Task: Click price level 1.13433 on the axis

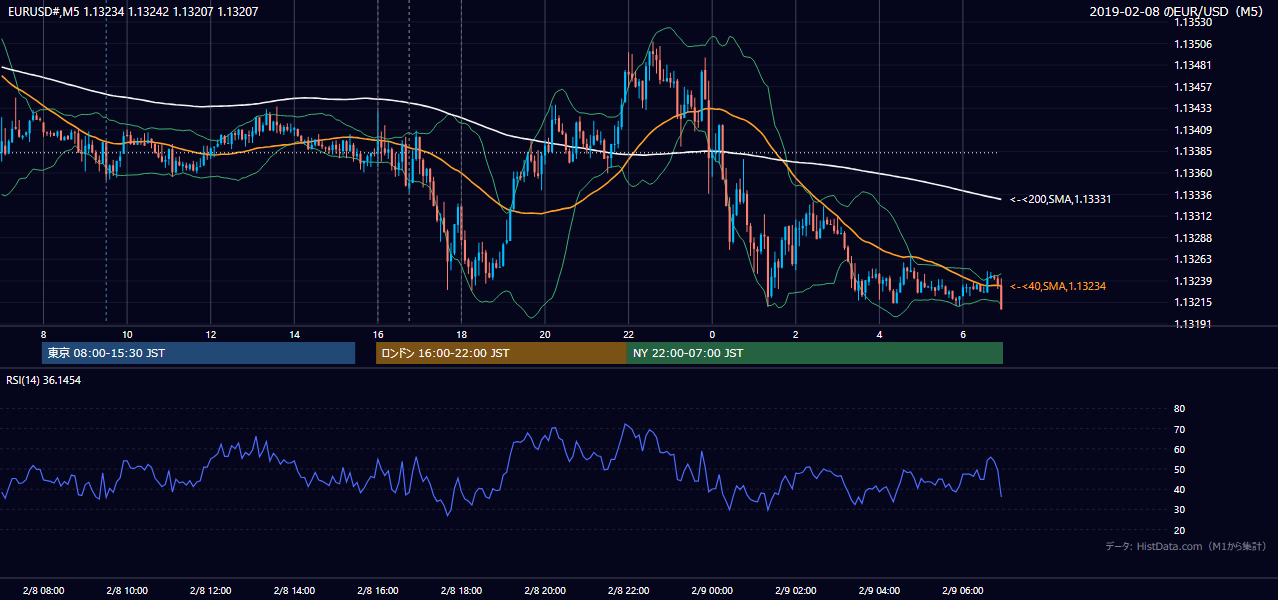Action: [x=1193, y=108]
